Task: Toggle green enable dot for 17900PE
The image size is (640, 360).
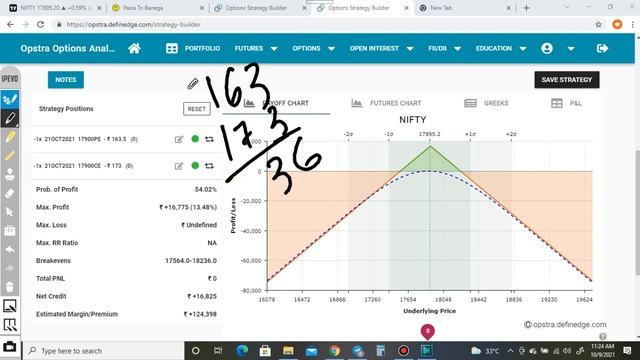Action: [195, 139]
